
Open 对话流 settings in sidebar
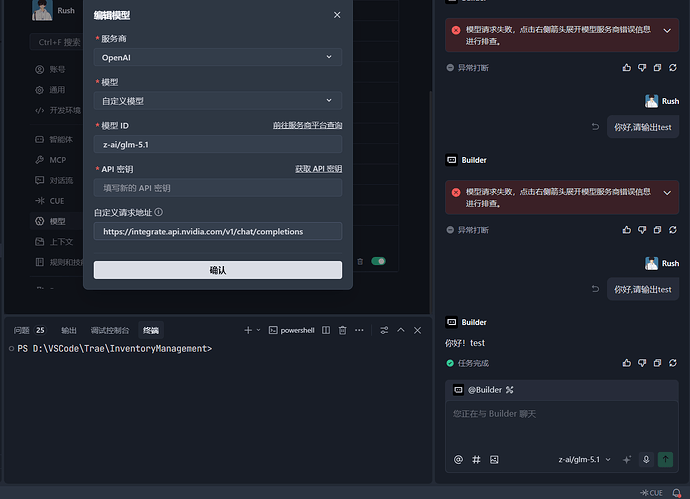point(54,180)
